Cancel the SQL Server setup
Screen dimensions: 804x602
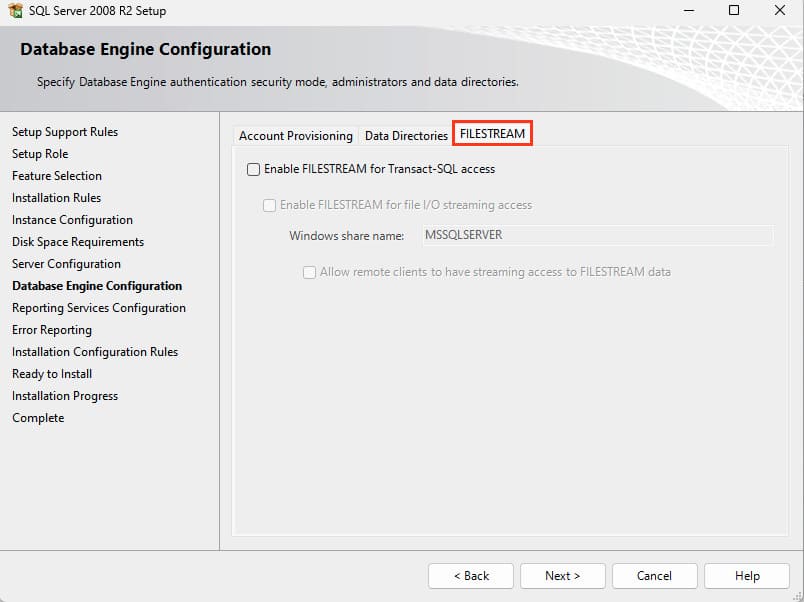click(654, 576)
